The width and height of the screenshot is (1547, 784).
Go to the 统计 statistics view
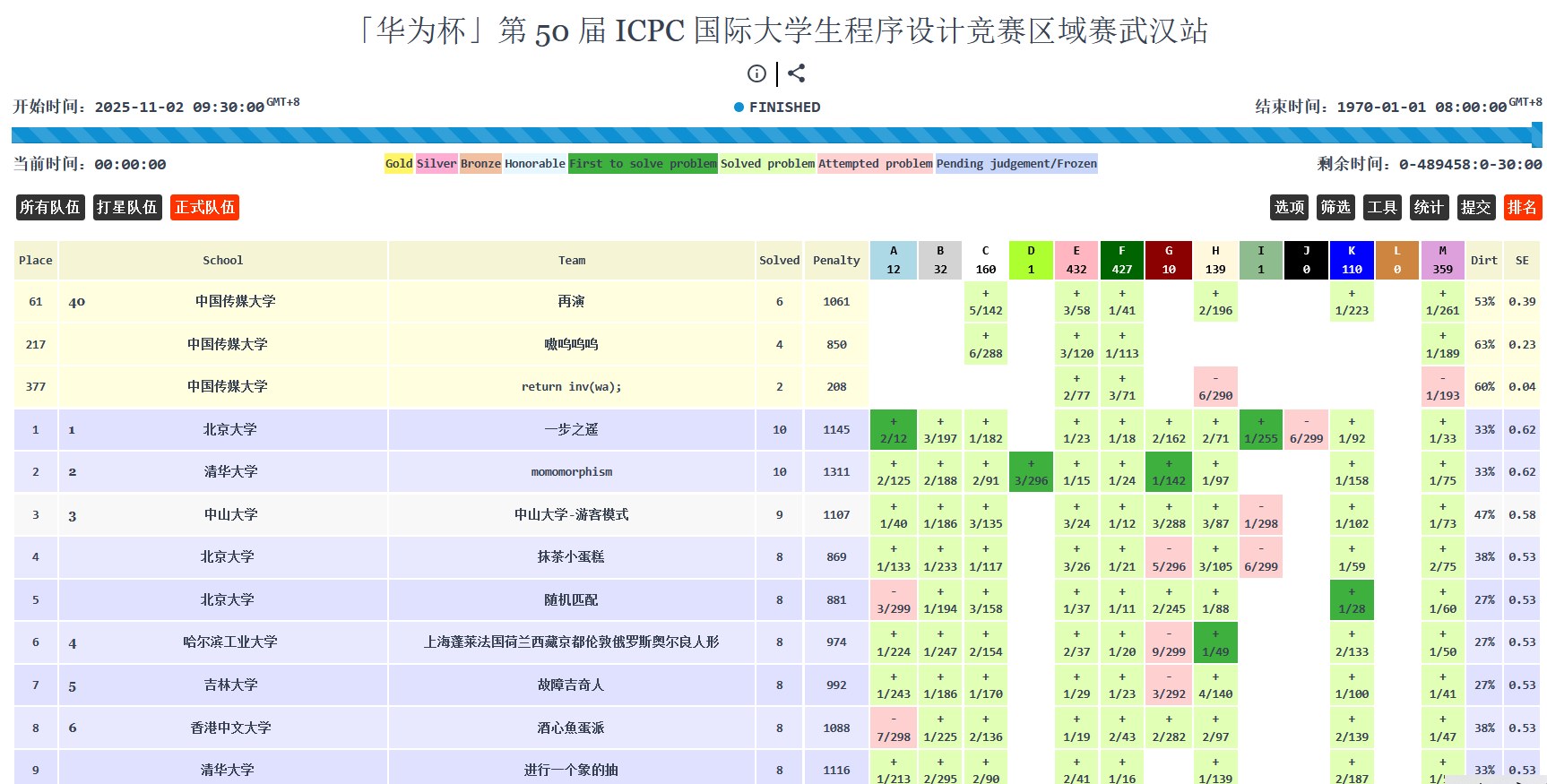[1428, 207]
